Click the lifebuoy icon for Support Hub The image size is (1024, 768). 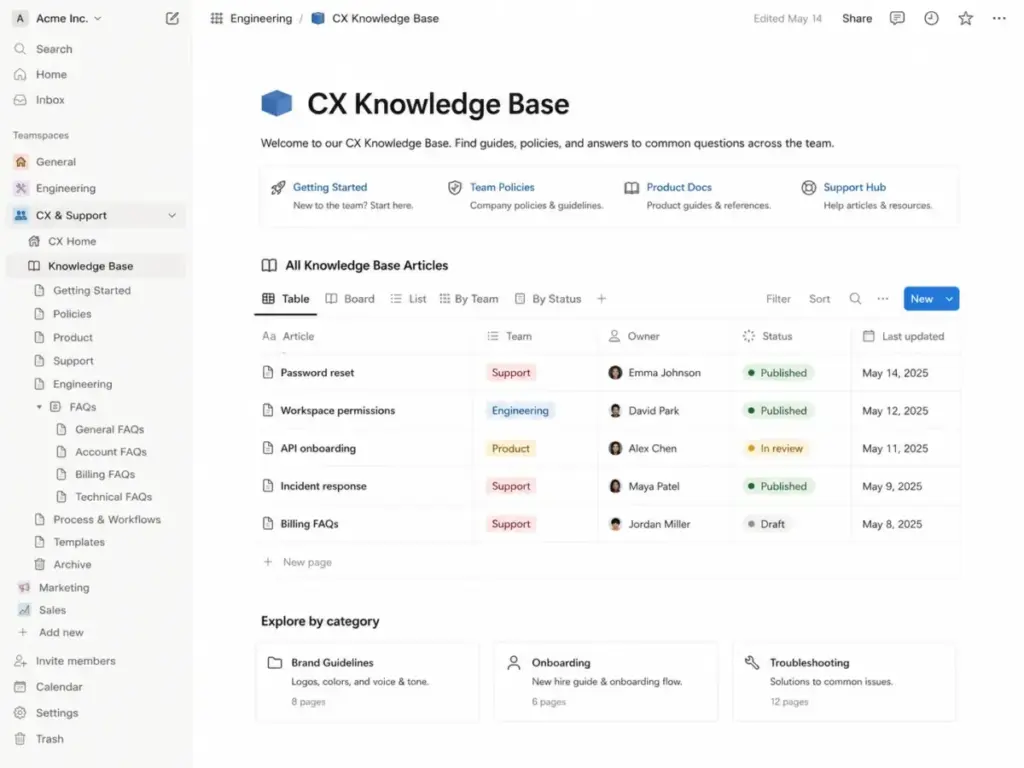point(808,188)
